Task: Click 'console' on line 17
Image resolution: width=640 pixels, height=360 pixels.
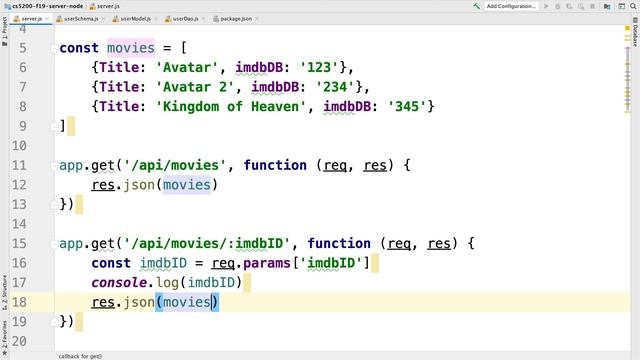Action: [x=119, y=283]
